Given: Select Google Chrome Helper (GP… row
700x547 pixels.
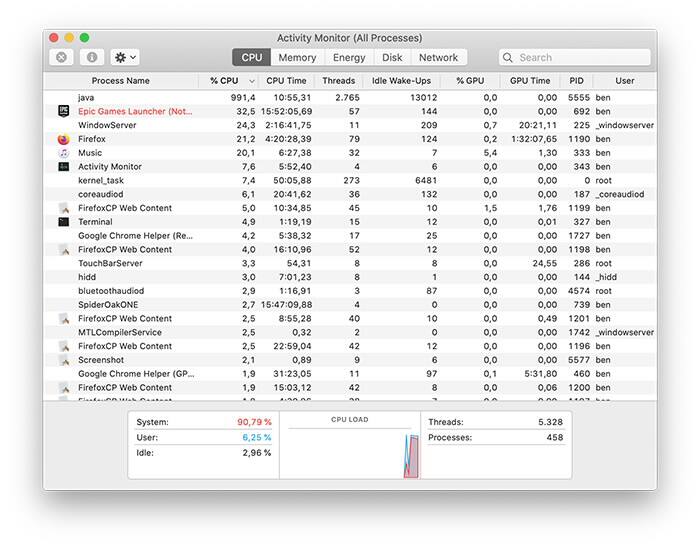Looking at the screenshot, I should (x=350, y=374).
